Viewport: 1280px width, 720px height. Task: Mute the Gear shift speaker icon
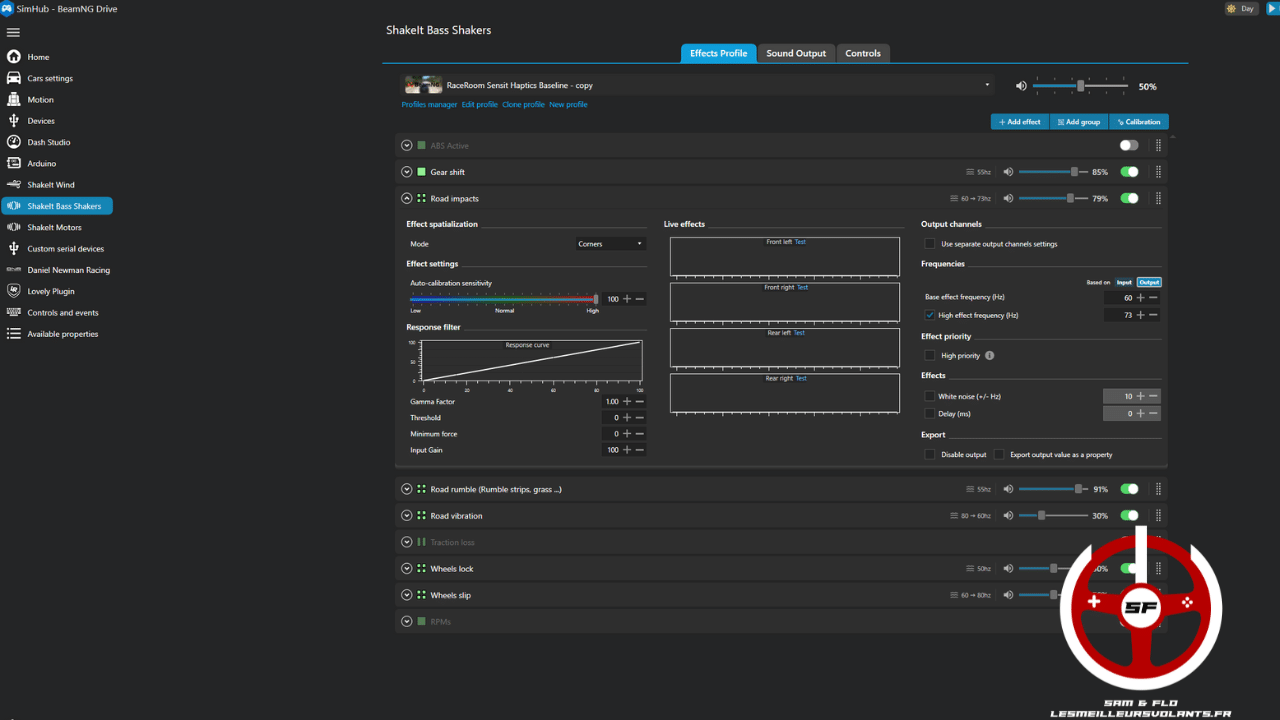(1008, 172)
